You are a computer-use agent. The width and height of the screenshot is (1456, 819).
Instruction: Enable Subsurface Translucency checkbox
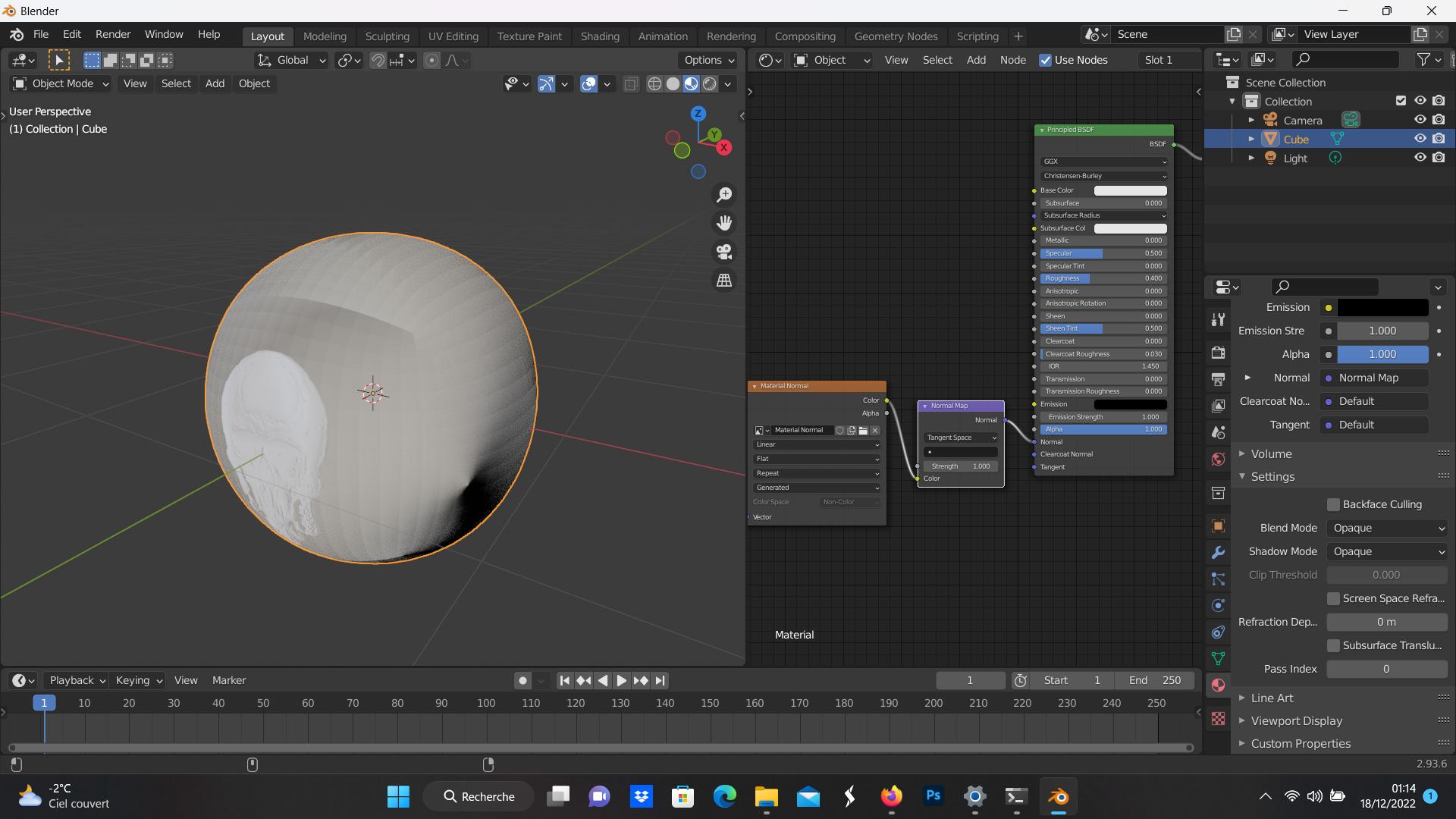pyautogui.click(x=1333, y=646)
